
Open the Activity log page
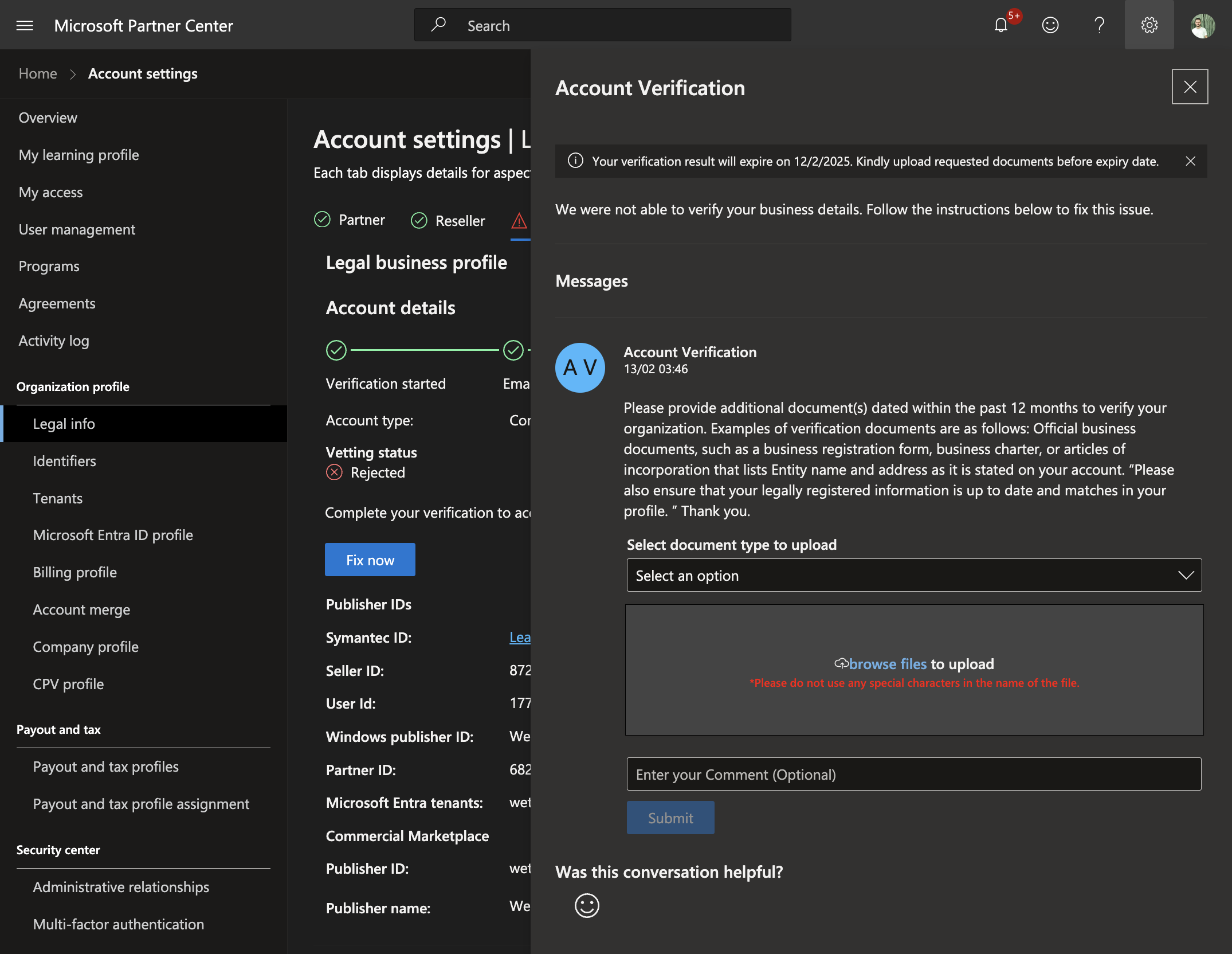(54, 341)
